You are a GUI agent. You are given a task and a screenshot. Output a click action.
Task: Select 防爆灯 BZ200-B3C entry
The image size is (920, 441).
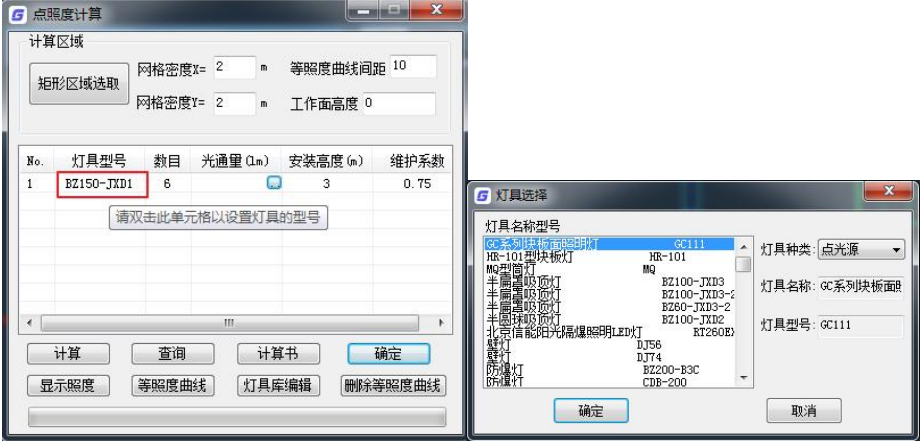[x=610, y=370]
